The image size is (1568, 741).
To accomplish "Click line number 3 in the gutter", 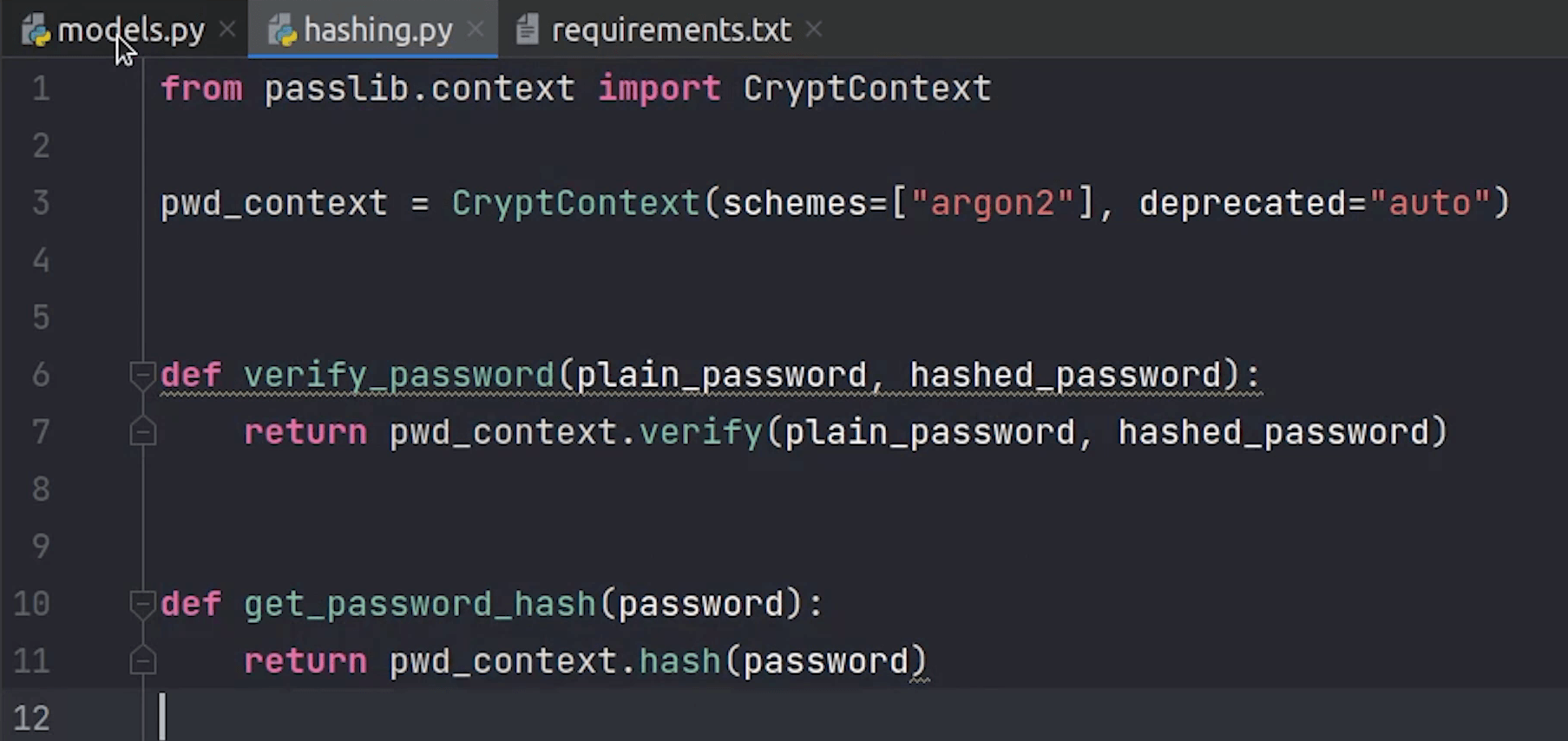I will pos(41,203).
